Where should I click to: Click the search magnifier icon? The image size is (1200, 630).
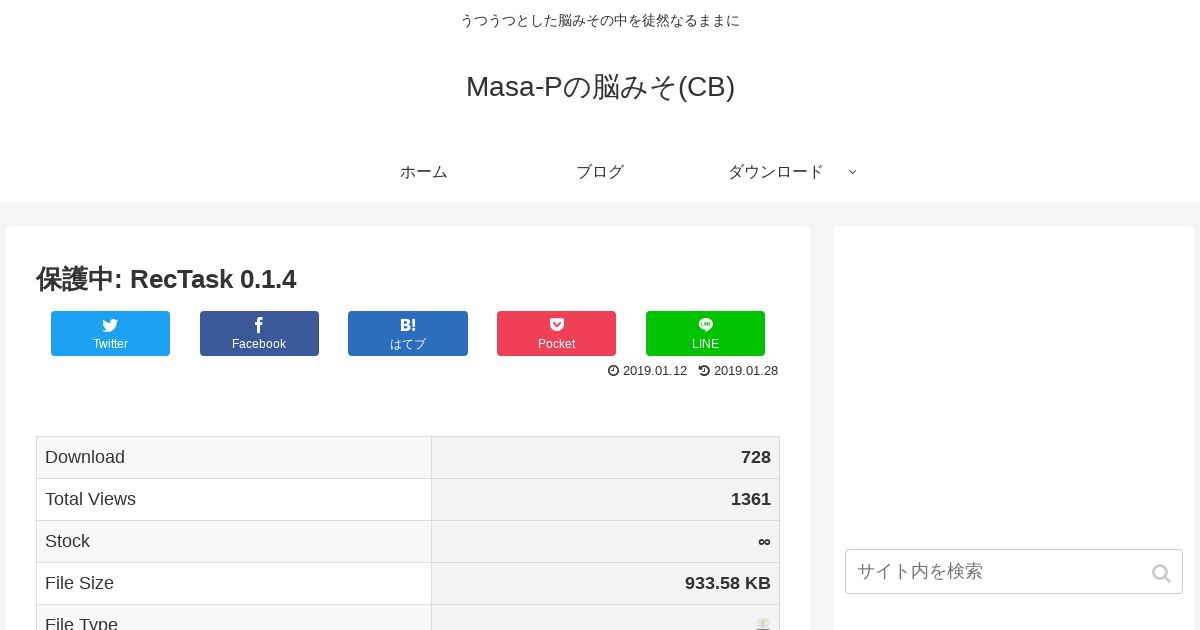pos(1161,573)
